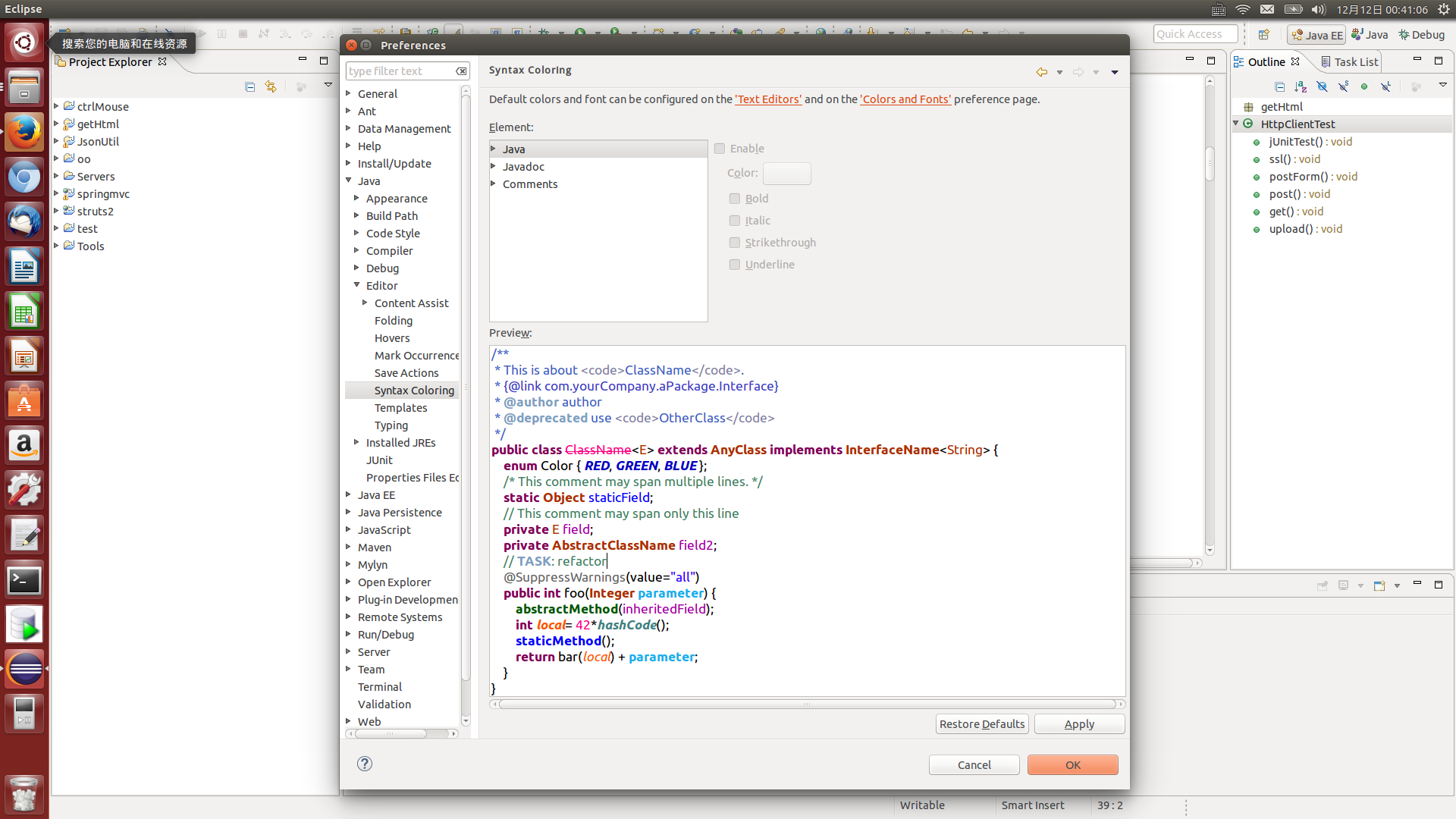Click the Open Perspective icon

(1264, 35)
